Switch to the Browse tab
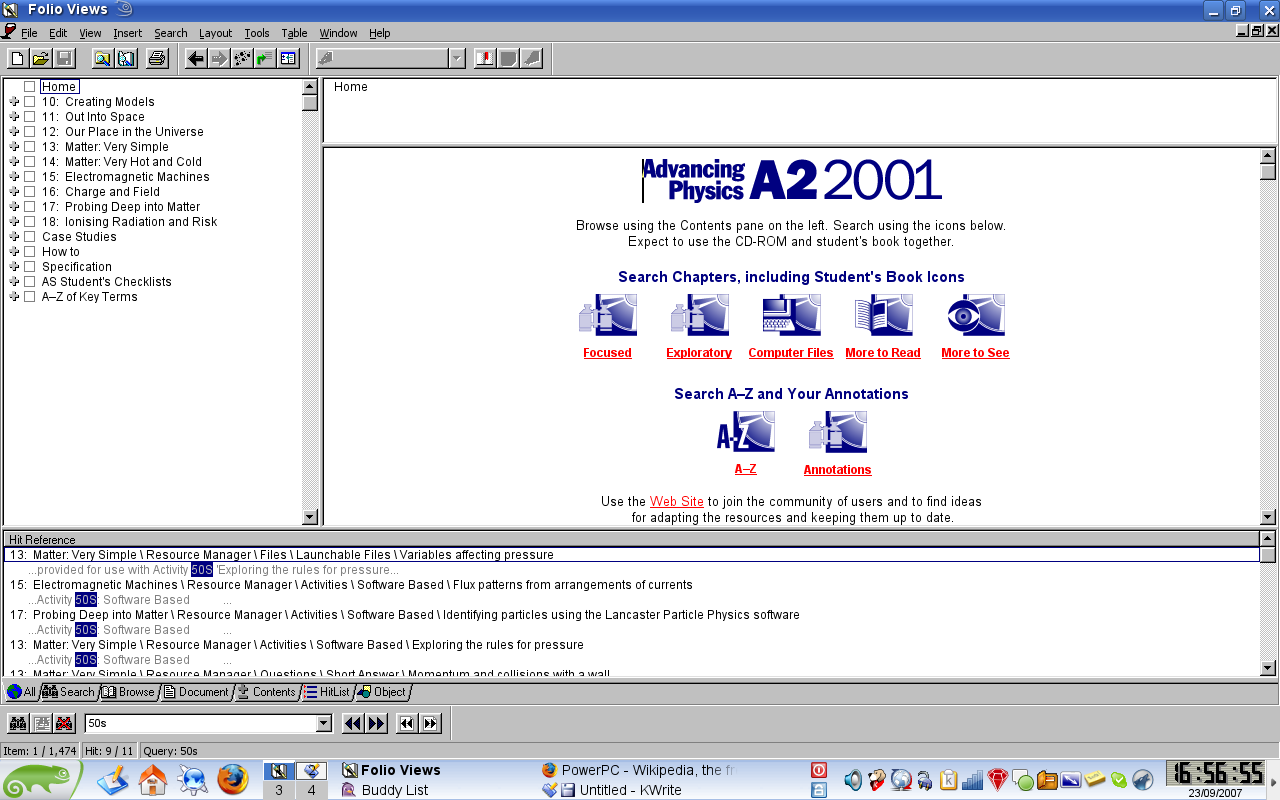This screenshot has width=1280, height=800. coord(128,692)
